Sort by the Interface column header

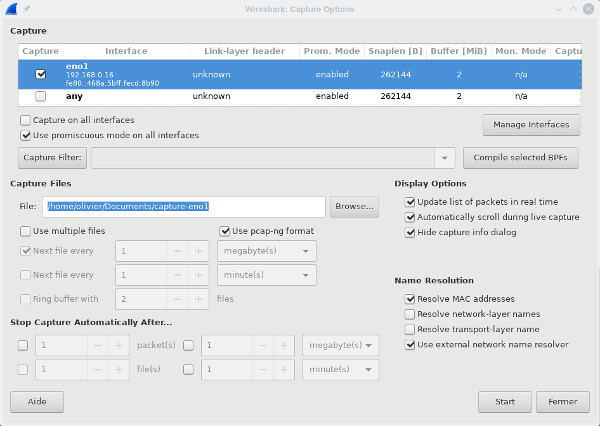126,51
